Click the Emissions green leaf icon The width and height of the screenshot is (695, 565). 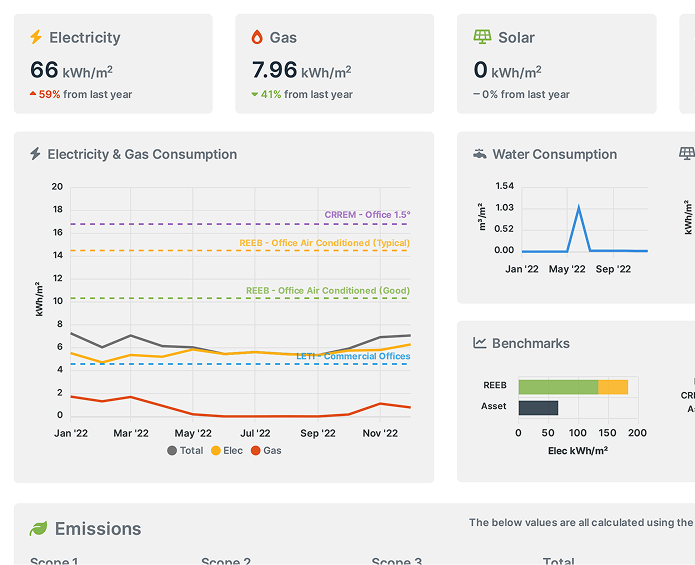39,528
